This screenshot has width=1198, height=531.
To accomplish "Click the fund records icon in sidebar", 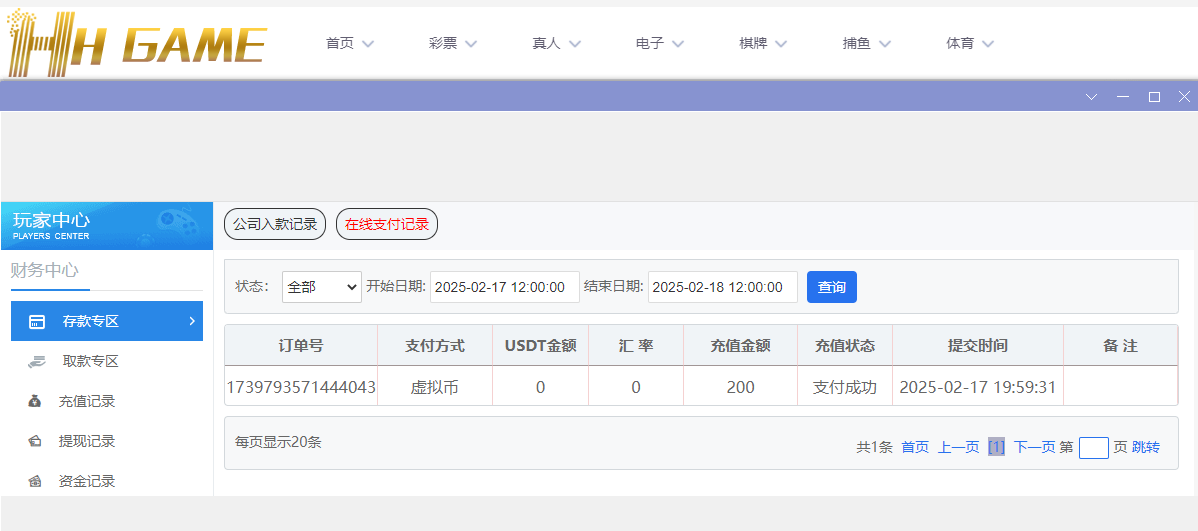I will pyautogui.click(x=35, y=482).
